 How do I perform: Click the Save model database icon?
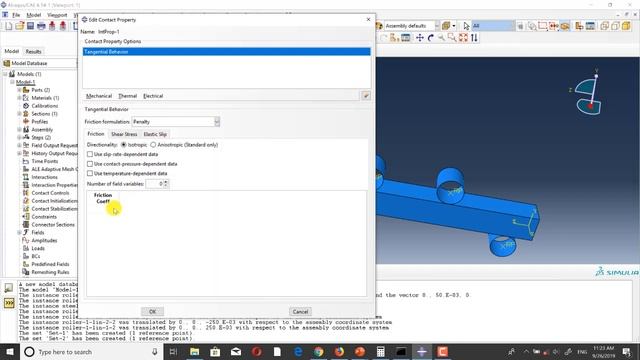(x=30, y=26)
